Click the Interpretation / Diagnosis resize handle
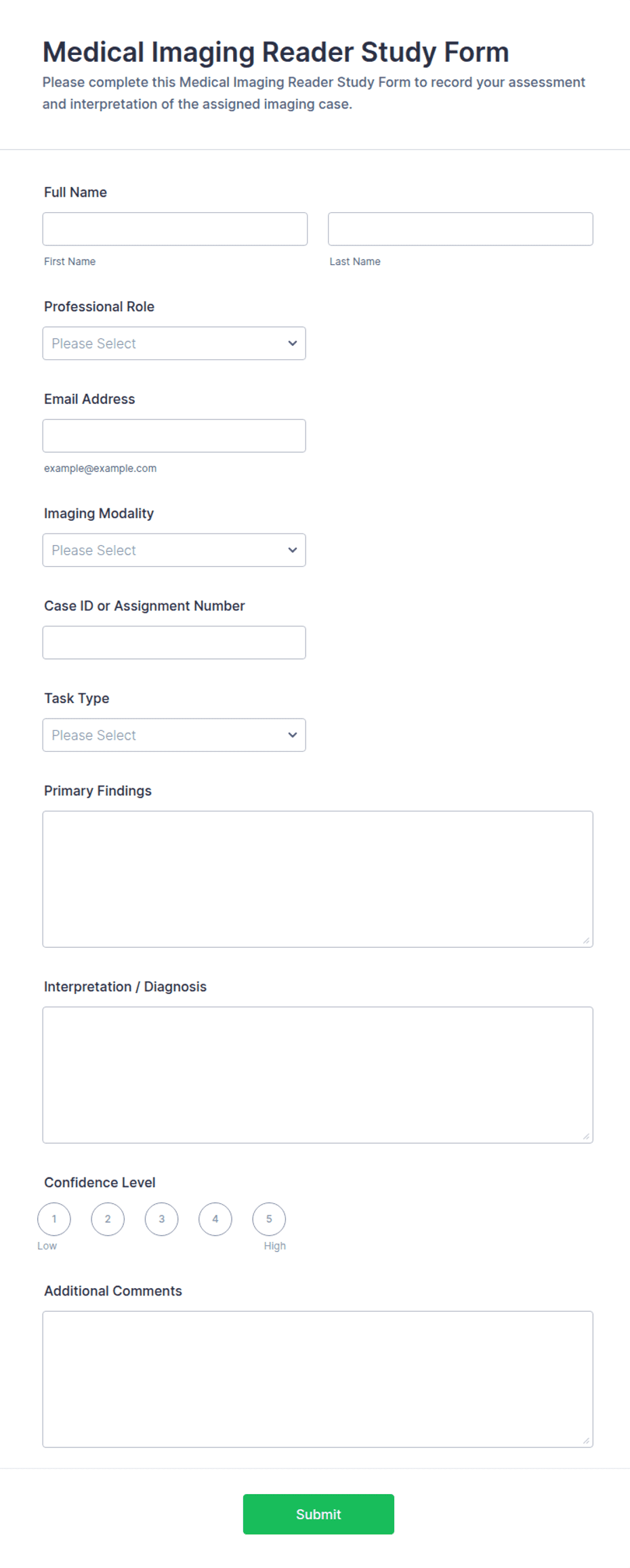 coord(587,1137)
